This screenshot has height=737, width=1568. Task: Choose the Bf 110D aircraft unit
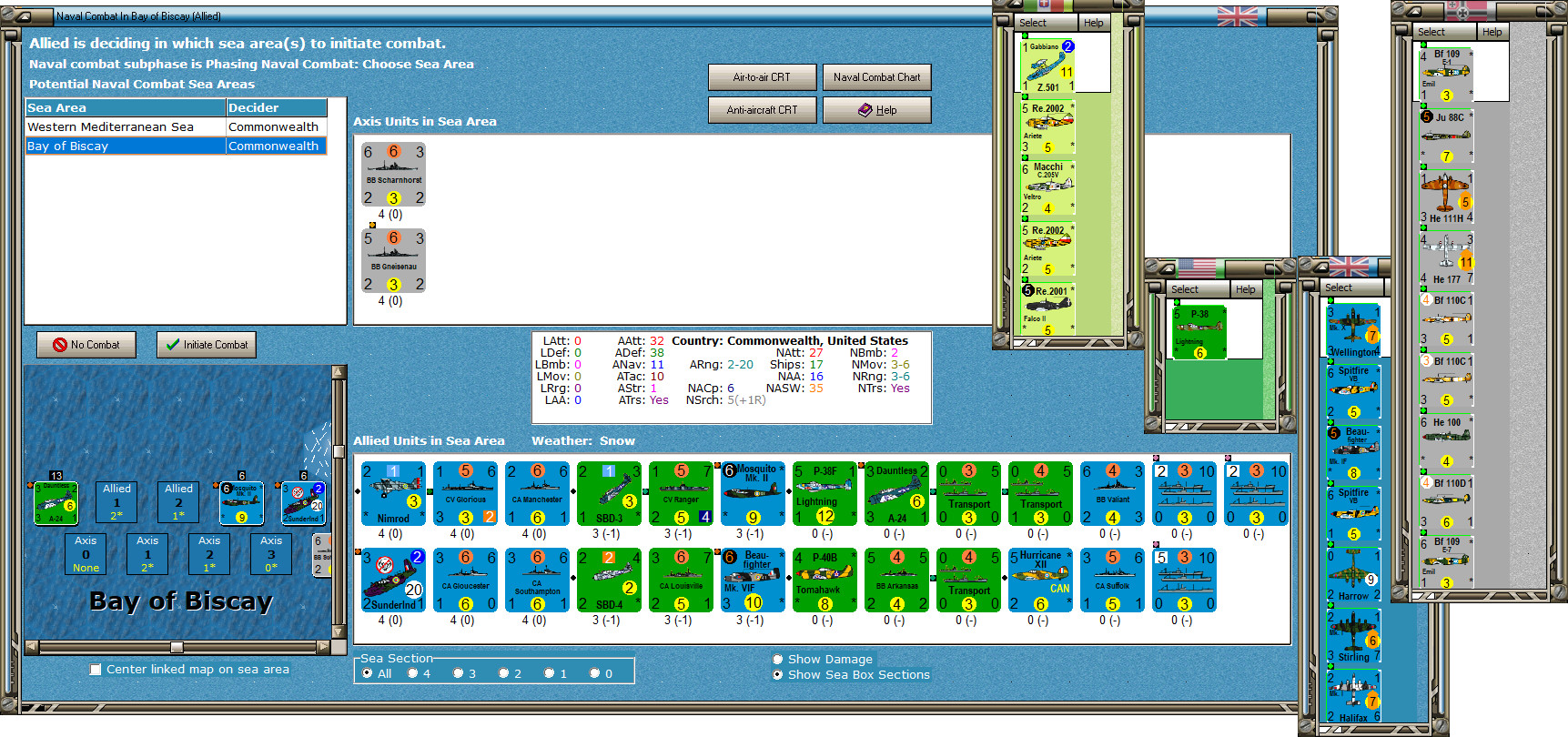click(x=1446, y=502)
